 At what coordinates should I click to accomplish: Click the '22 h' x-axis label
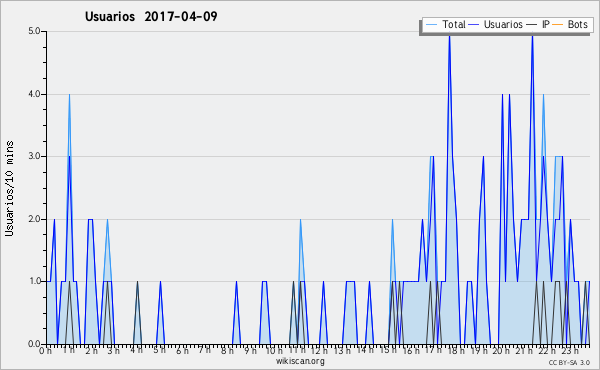(x=546, y=350)
